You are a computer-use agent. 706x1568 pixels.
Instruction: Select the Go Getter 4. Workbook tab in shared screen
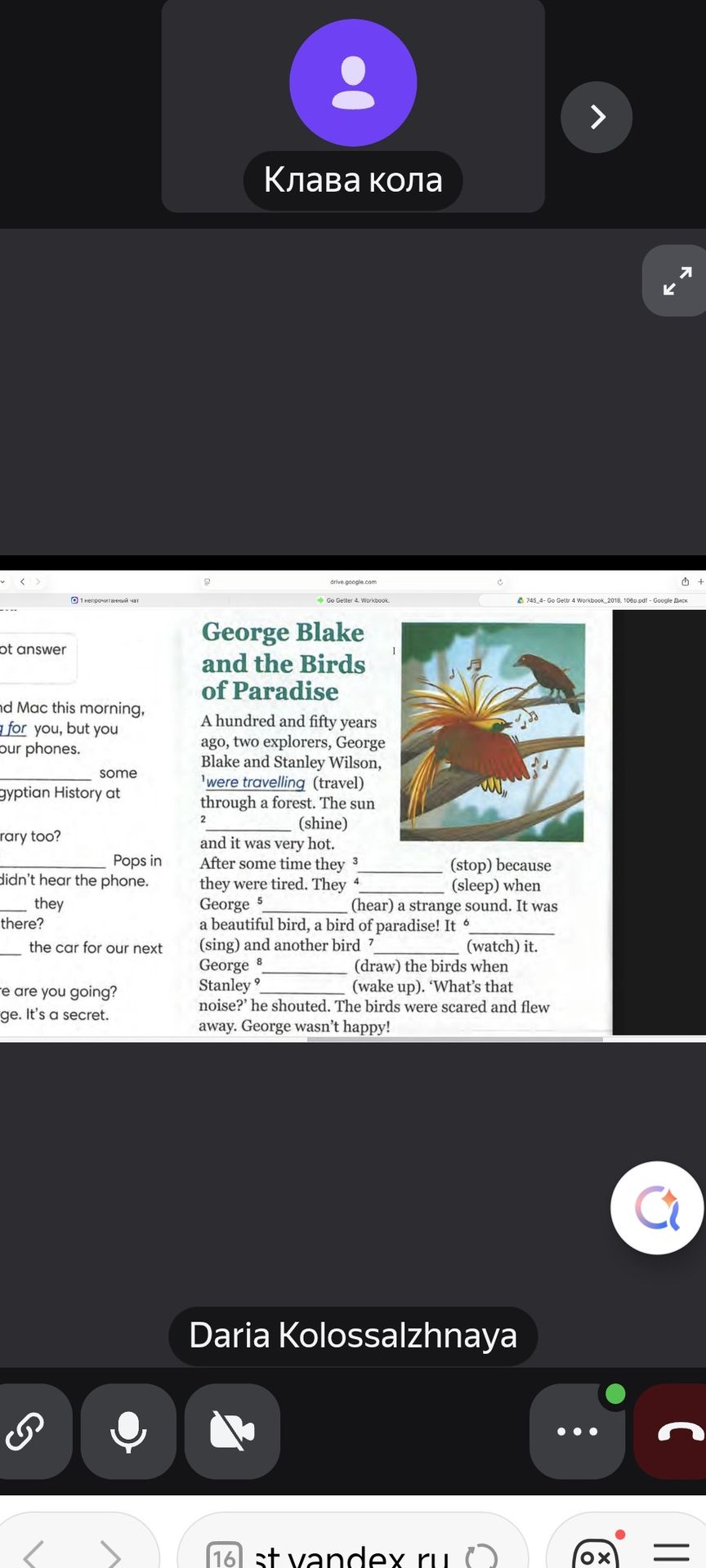point(354,600)
